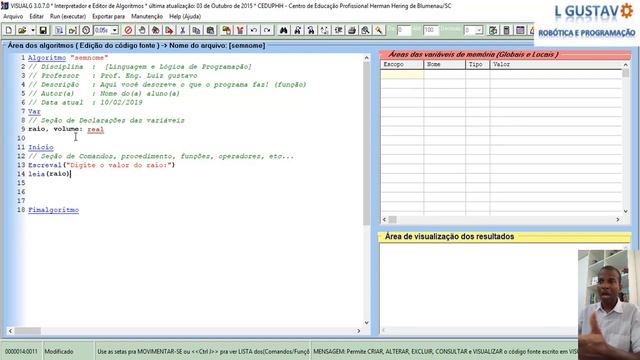
Task: Save the algorithm with the floppy icon
Action: click(x=43, y=30)
